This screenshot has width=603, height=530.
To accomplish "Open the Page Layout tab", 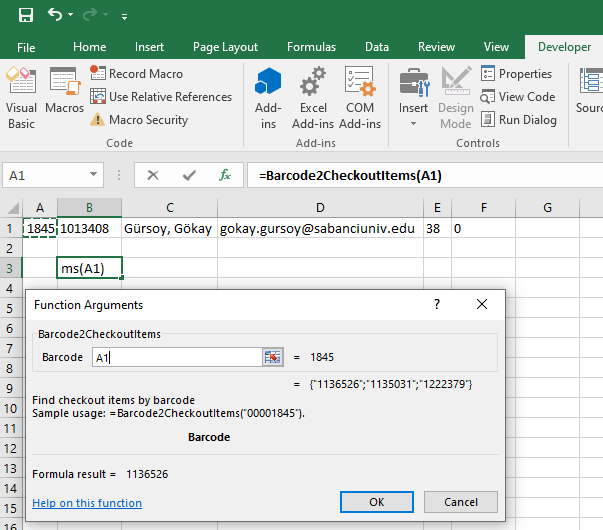I will pyautogui.click(x=225, y=47).
